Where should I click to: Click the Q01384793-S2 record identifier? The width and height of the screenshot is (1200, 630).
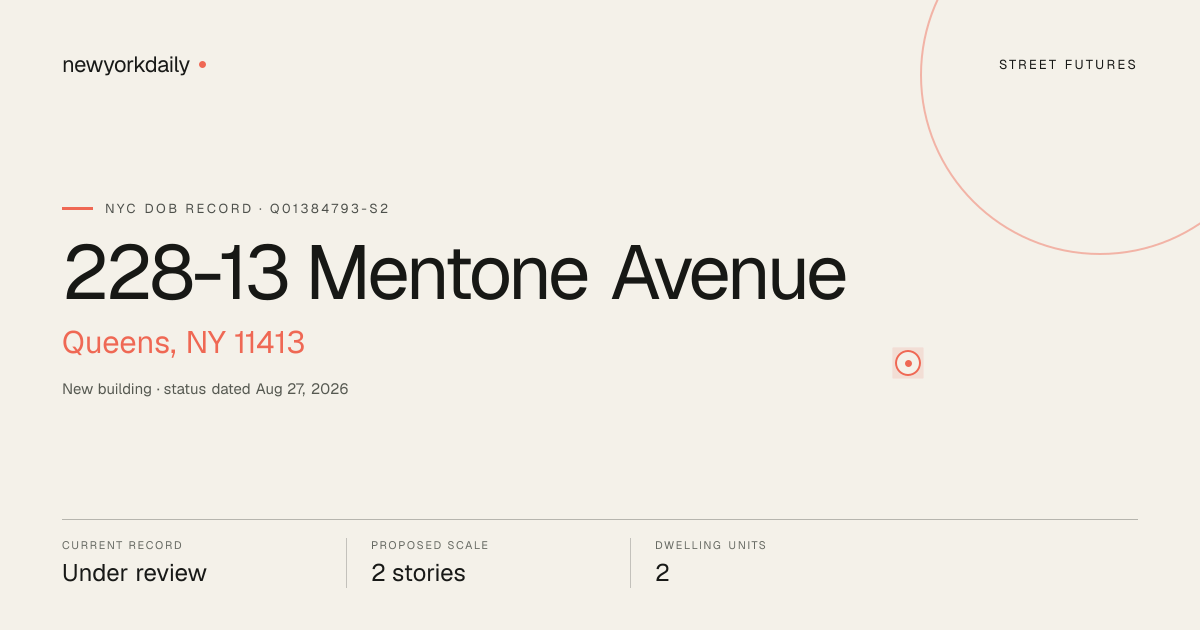[x=329, y=209]
